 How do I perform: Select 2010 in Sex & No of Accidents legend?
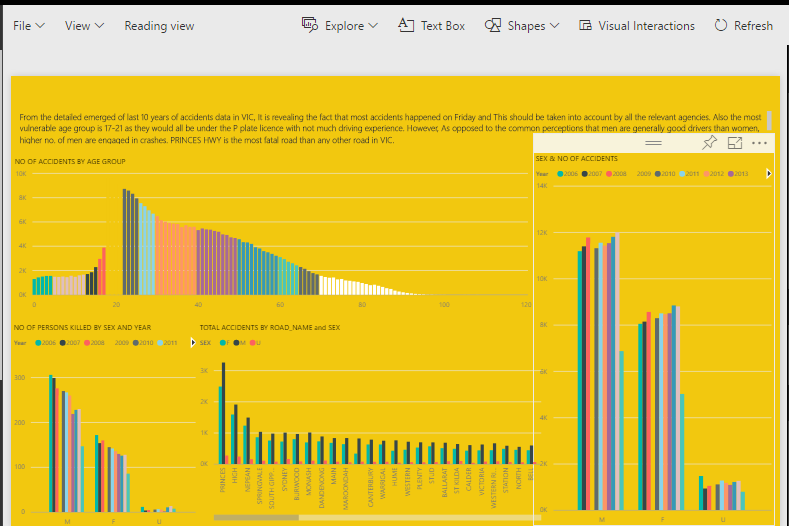[665, 174]
